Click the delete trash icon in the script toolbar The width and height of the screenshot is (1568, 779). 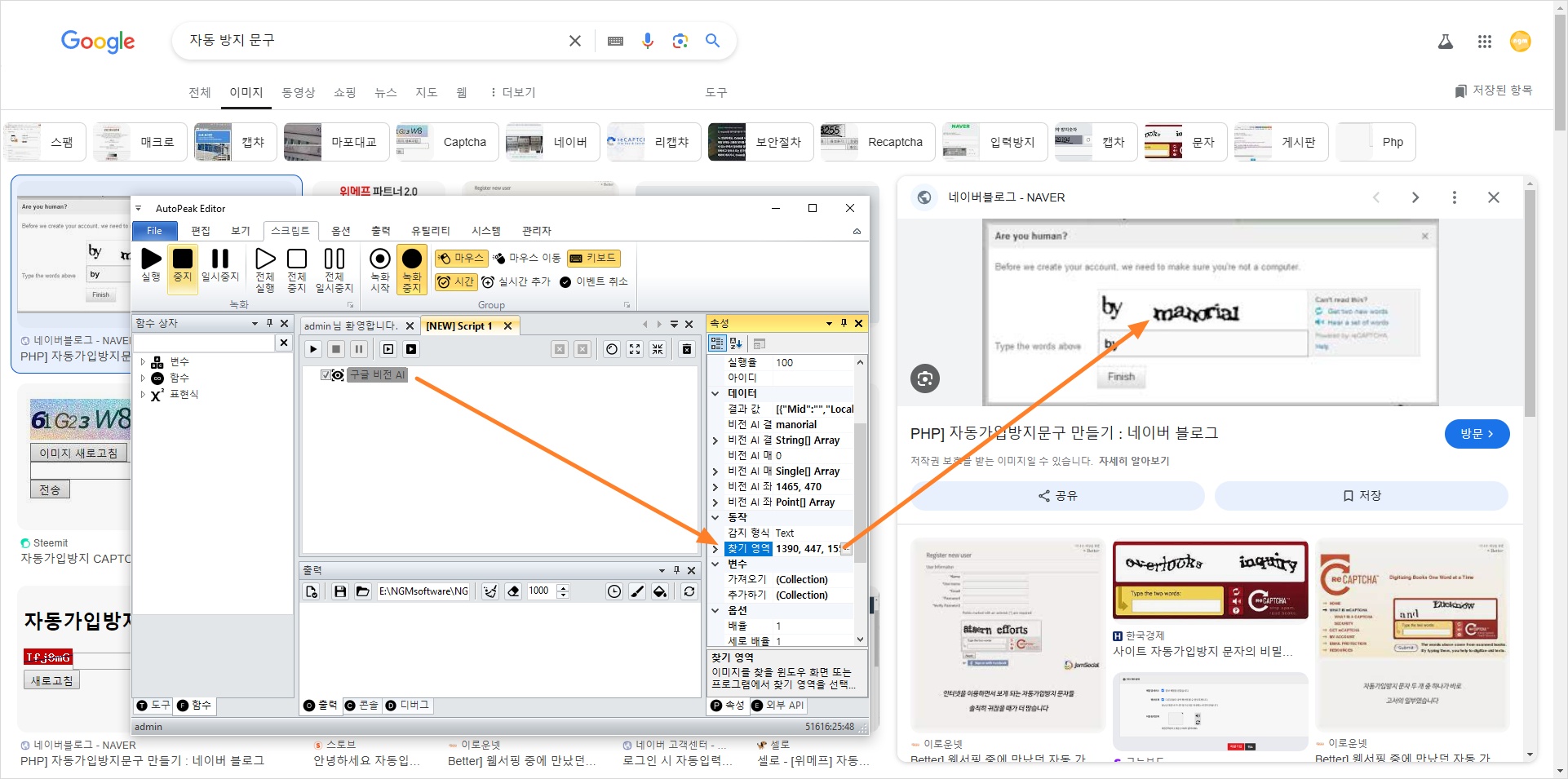(687, 349)
